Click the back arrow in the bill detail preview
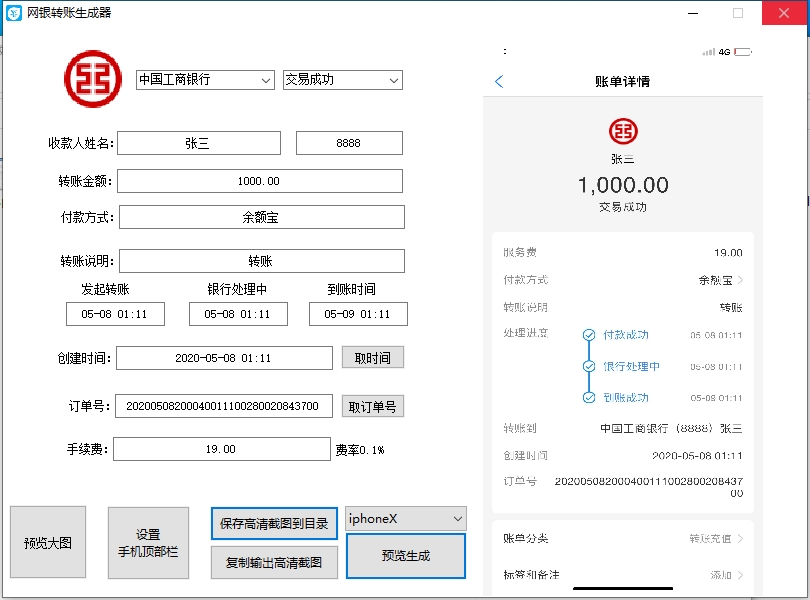The image size is (810, 600). point(499,82)
